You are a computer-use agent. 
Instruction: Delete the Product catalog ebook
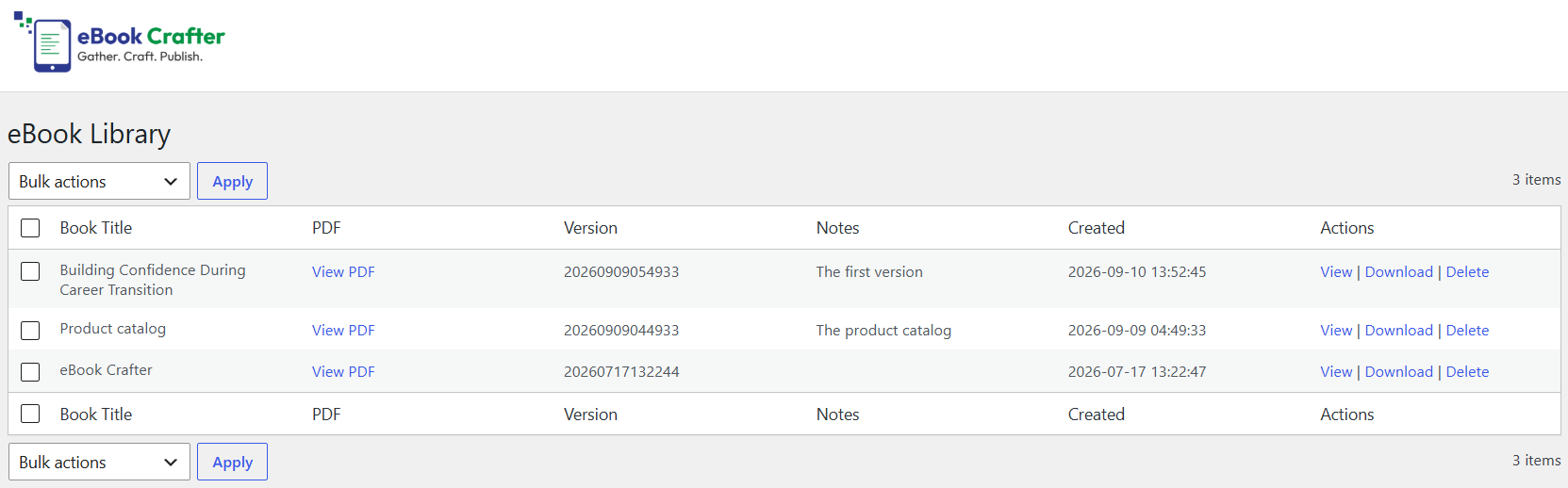(1467, 330)
